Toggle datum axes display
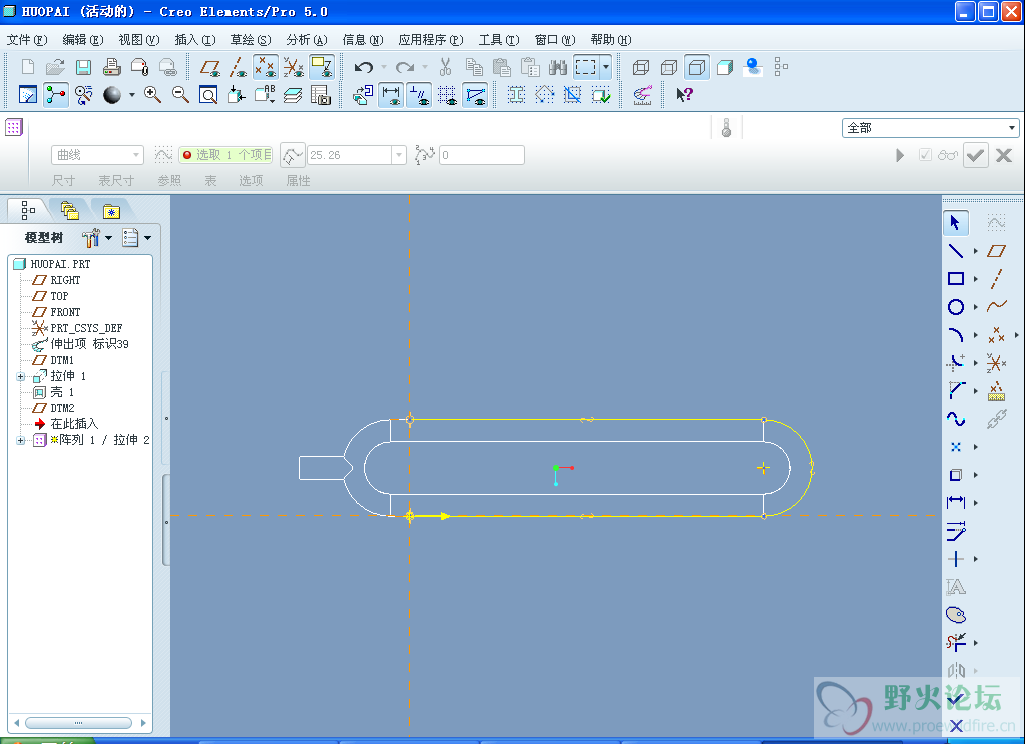This screenshot has height=744, width=1025. coord(238,67)
